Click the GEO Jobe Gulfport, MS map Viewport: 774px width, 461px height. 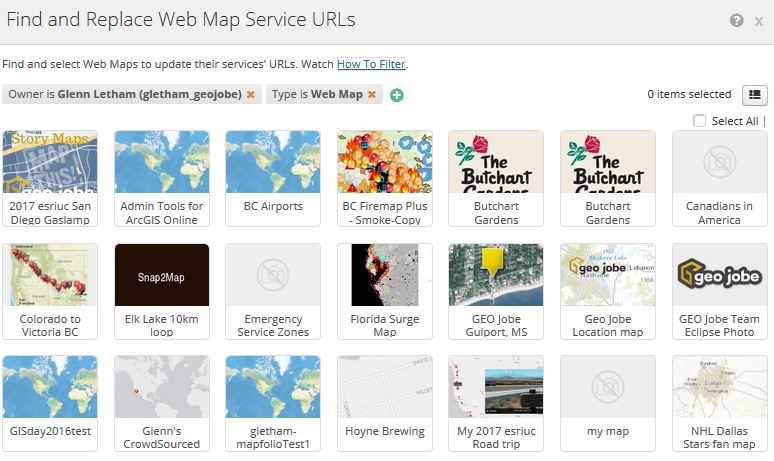tap(496, 290)
